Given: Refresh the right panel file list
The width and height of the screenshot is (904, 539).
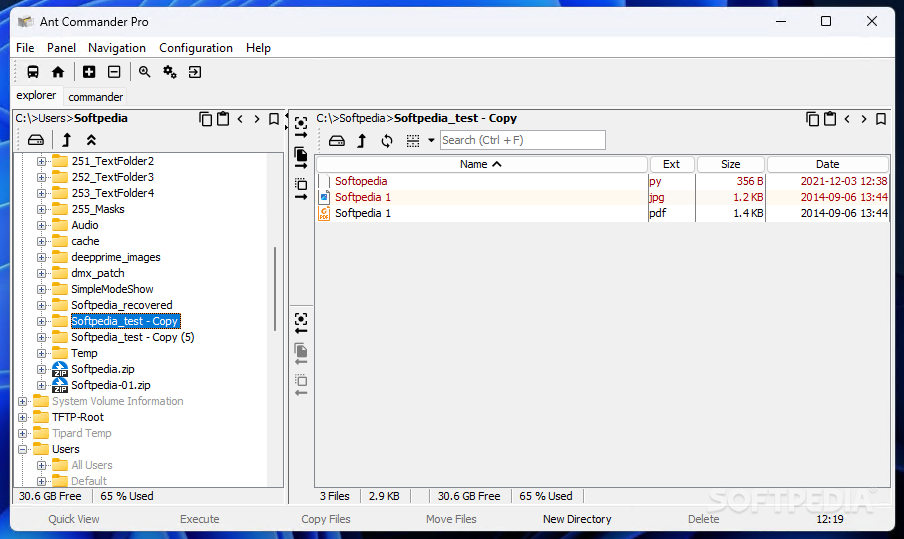Looking at the screenshot, I should click(x=387, y=141).
